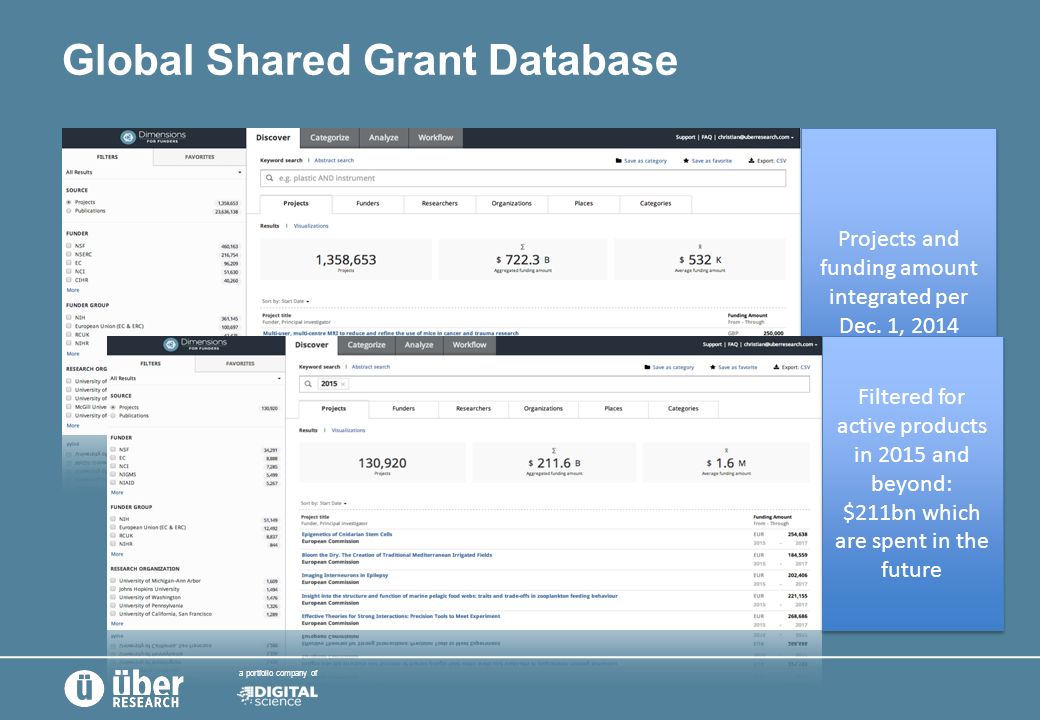
Task: Open the Visualizations link in the front window
Action: click(348, 430)
